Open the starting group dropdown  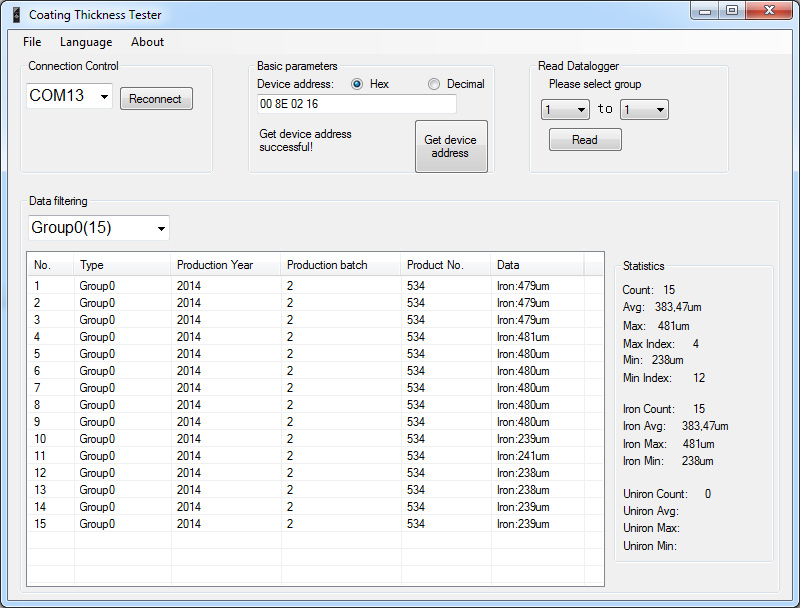580,110
